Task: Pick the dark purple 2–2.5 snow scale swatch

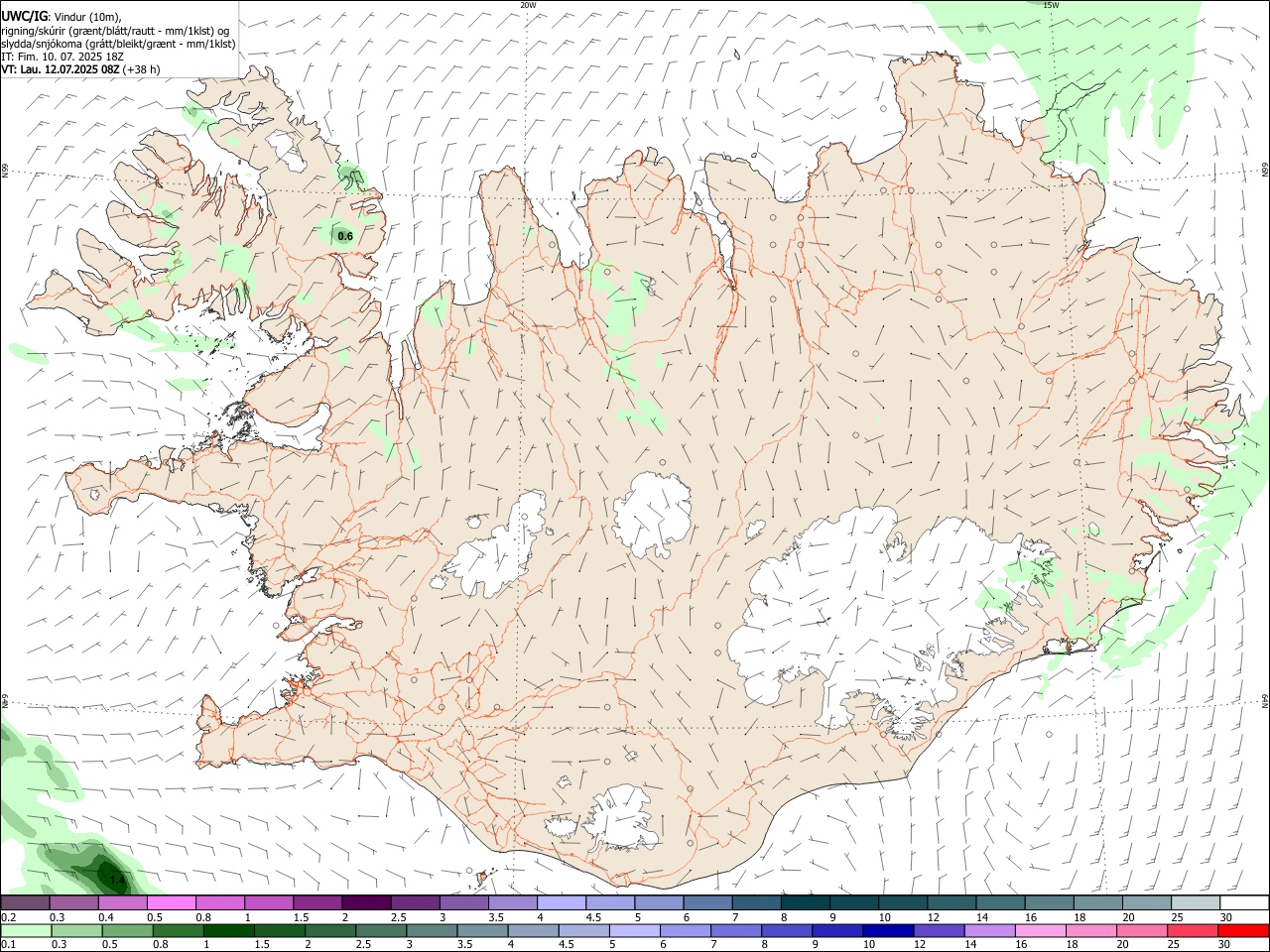Action: tap(365, 902)
